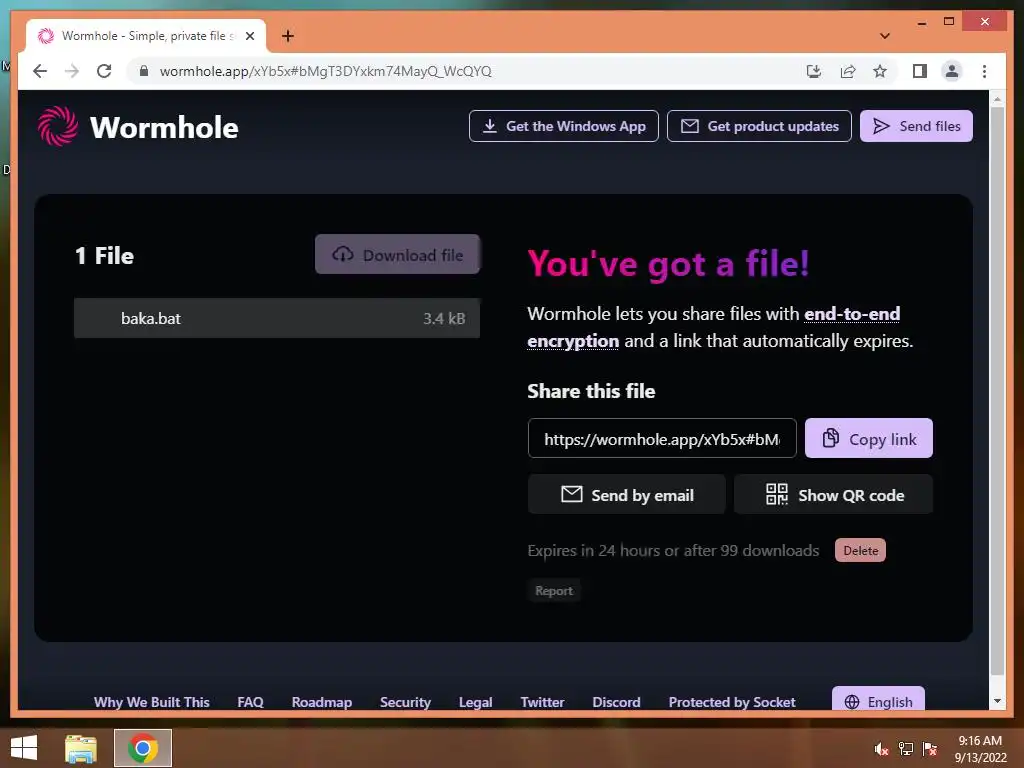Open a new tab with plus

287,36
